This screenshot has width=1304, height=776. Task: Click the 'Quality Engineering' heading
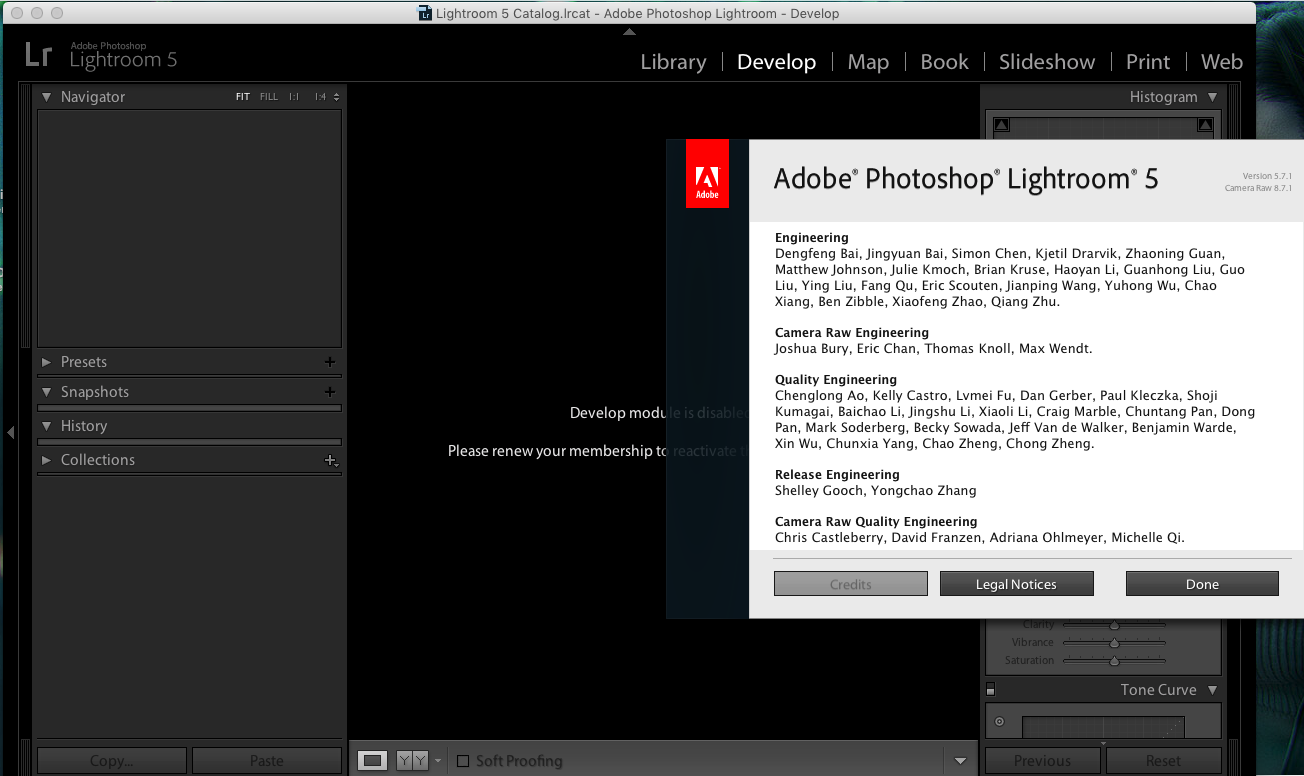(x=836, y=380)
